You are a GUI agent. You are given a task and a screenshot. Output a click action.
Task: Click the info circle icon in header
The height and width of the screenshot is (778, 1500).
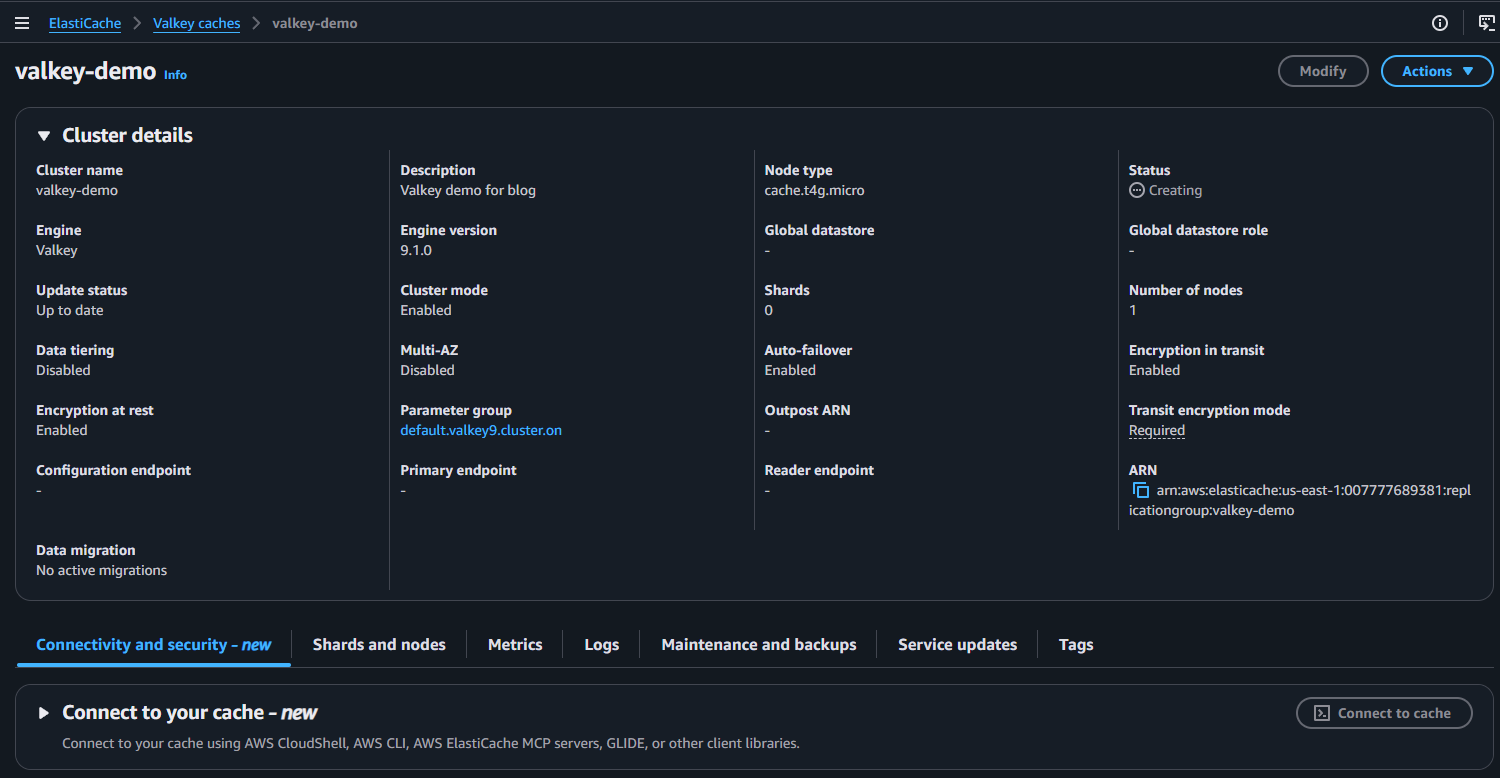coord(1440,23)
